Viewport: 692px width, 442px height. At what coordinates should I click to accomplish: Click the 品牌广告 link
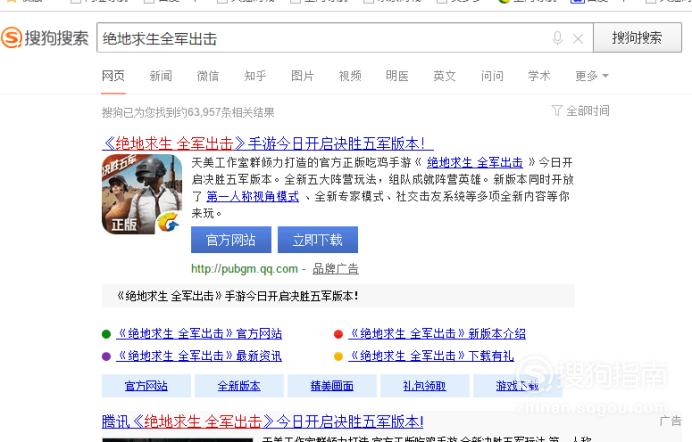pos(335,269)
